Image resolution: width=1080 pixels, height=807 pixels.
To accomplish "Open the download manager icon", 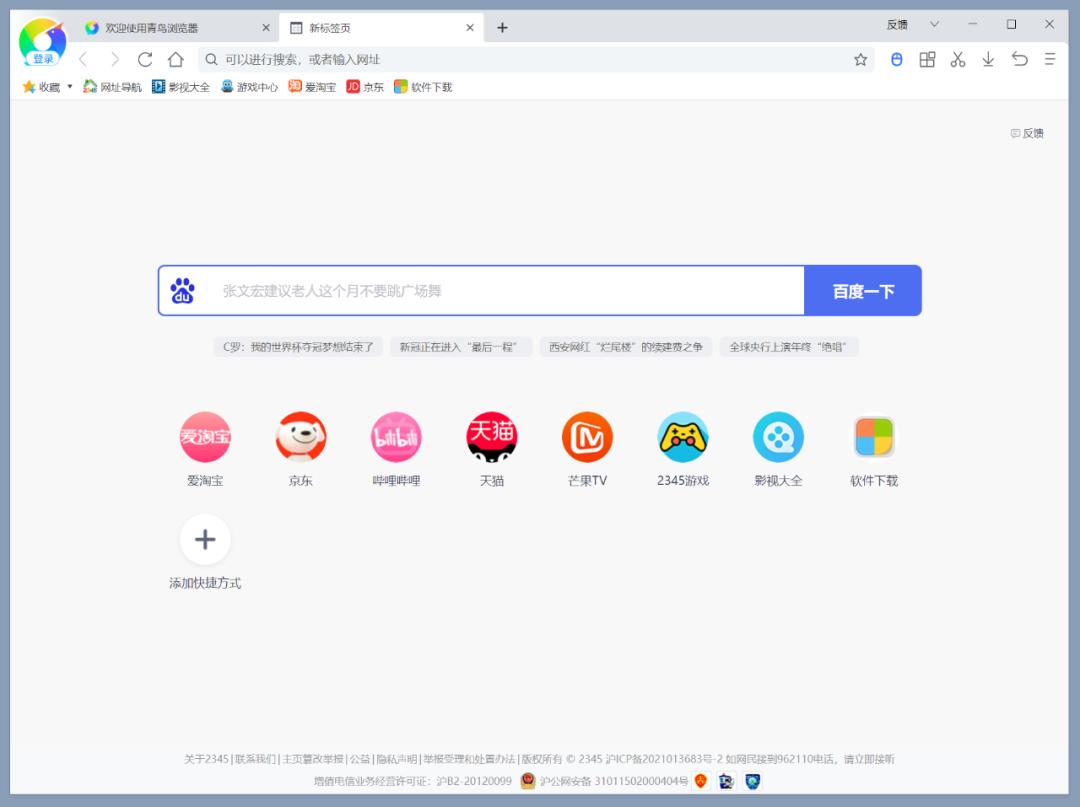I will [988, 60].
